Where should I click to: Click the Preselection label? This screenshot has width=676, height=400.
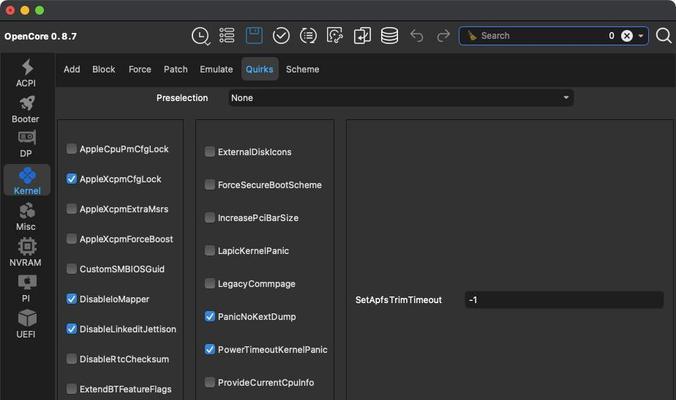tap(182, 98)
